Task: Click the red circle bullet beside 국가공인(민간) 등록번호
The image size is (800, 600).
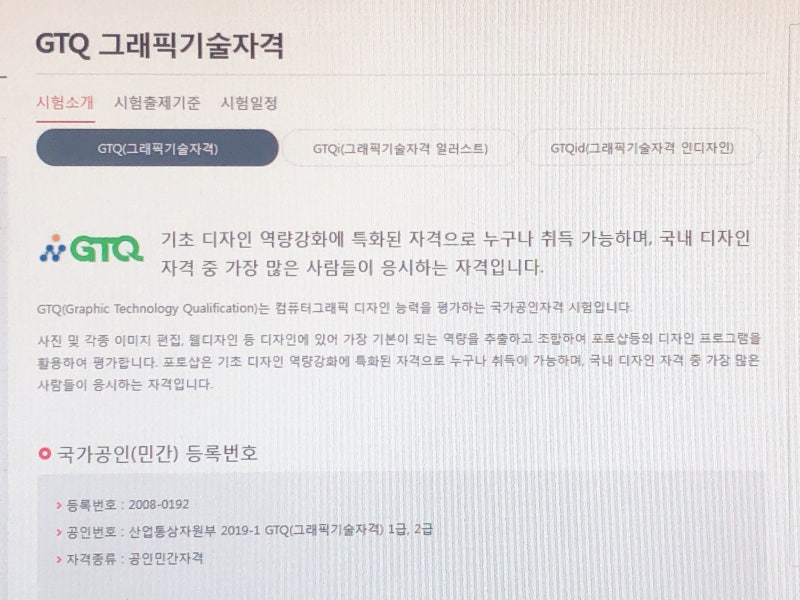Action: coord(44,453)
